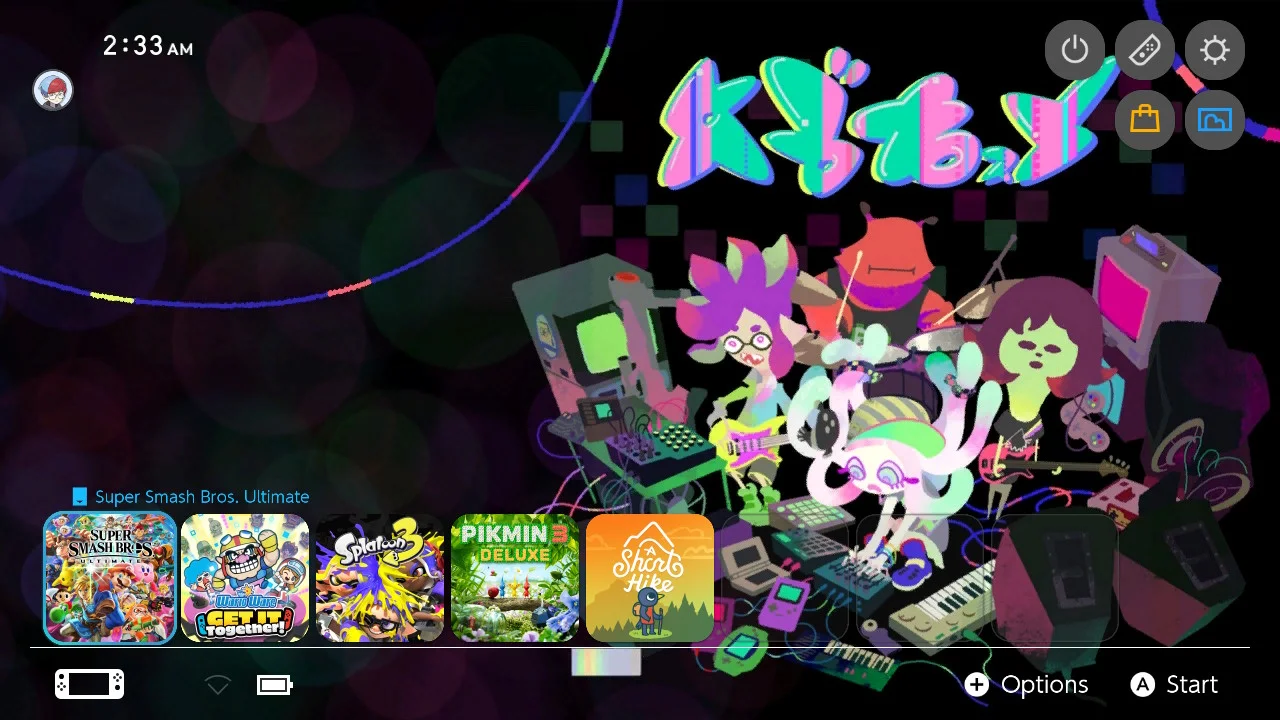This screenshot has height=720, width=1280.
Task: Click the 2:33 AM clock
Action: pyautogui.click(x=148, y=45)
